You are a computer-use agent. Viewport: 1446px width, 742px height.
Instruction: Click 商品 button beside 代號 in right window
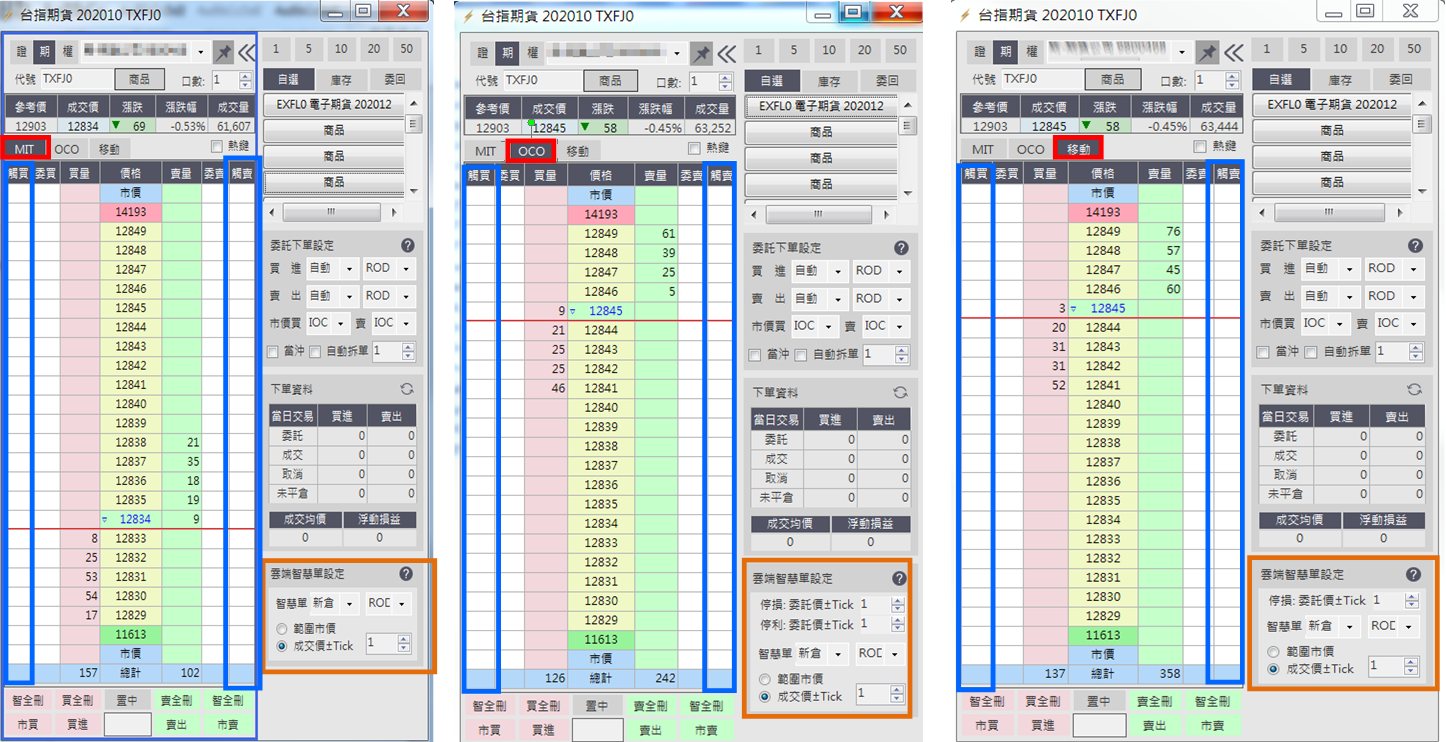(x=1112, y=79)
